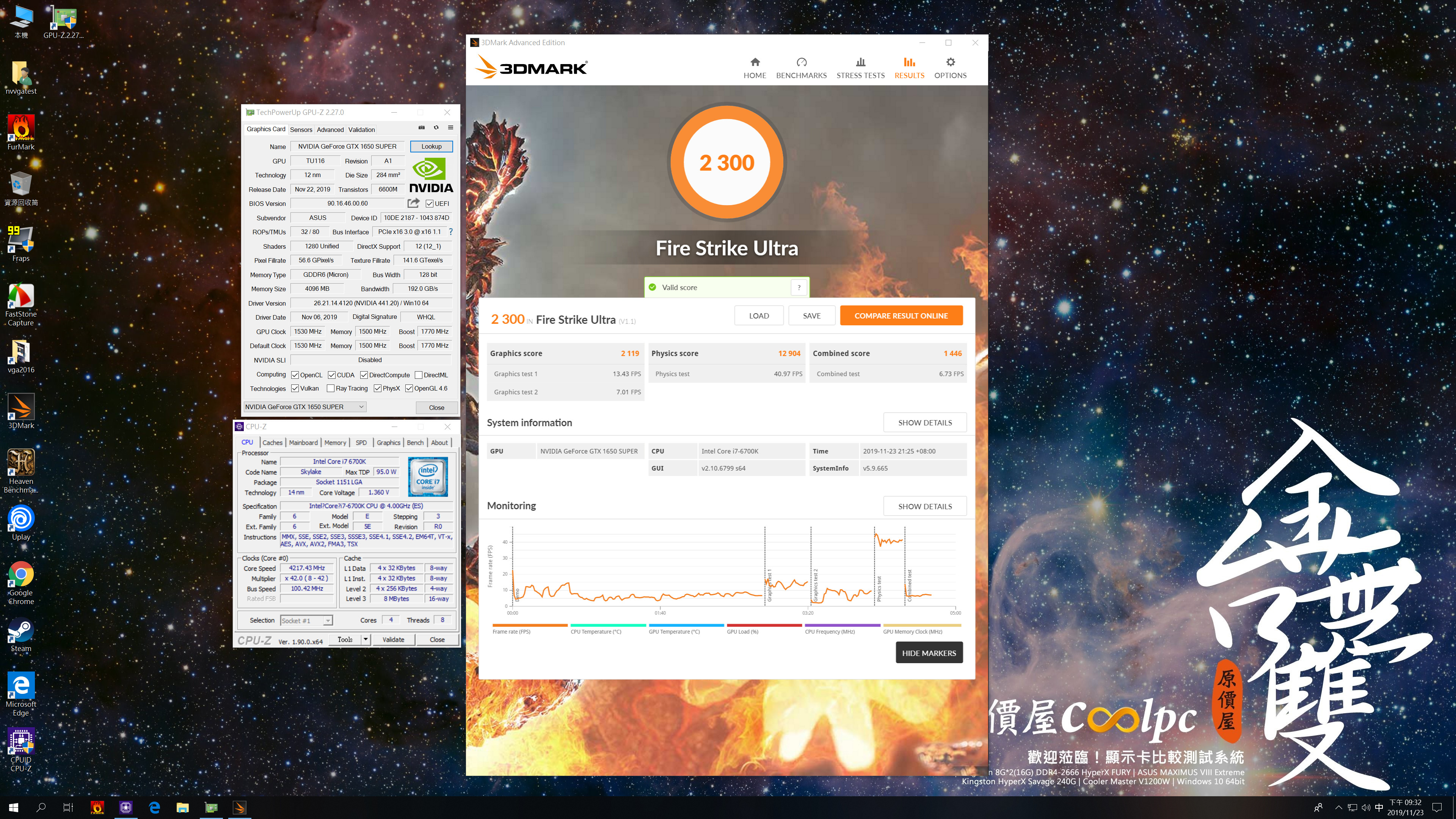Switch to Sensors tab in GPU-Z

point(301,129)
